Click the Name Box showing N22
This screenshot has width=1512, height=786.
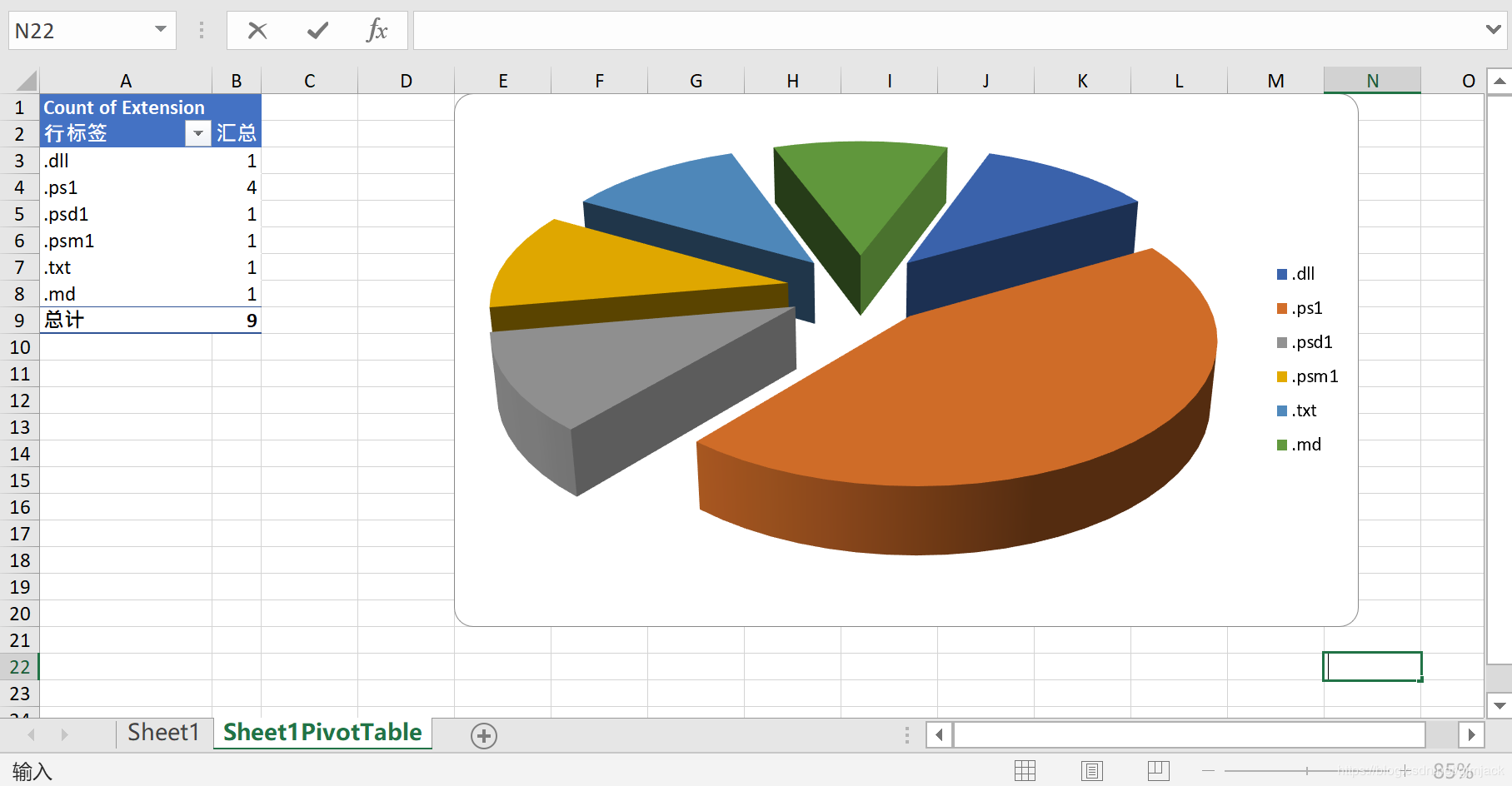tap(80, 31)
